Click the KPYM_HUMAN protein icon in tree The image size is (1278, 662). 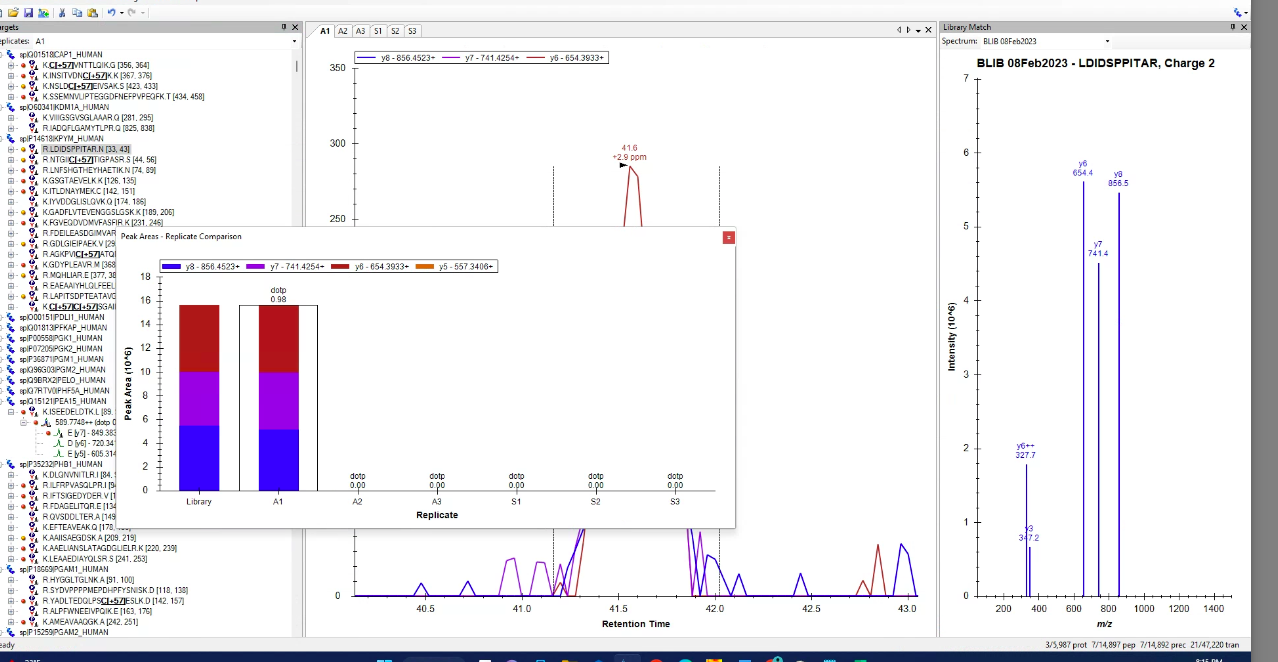tap(11, 139)
